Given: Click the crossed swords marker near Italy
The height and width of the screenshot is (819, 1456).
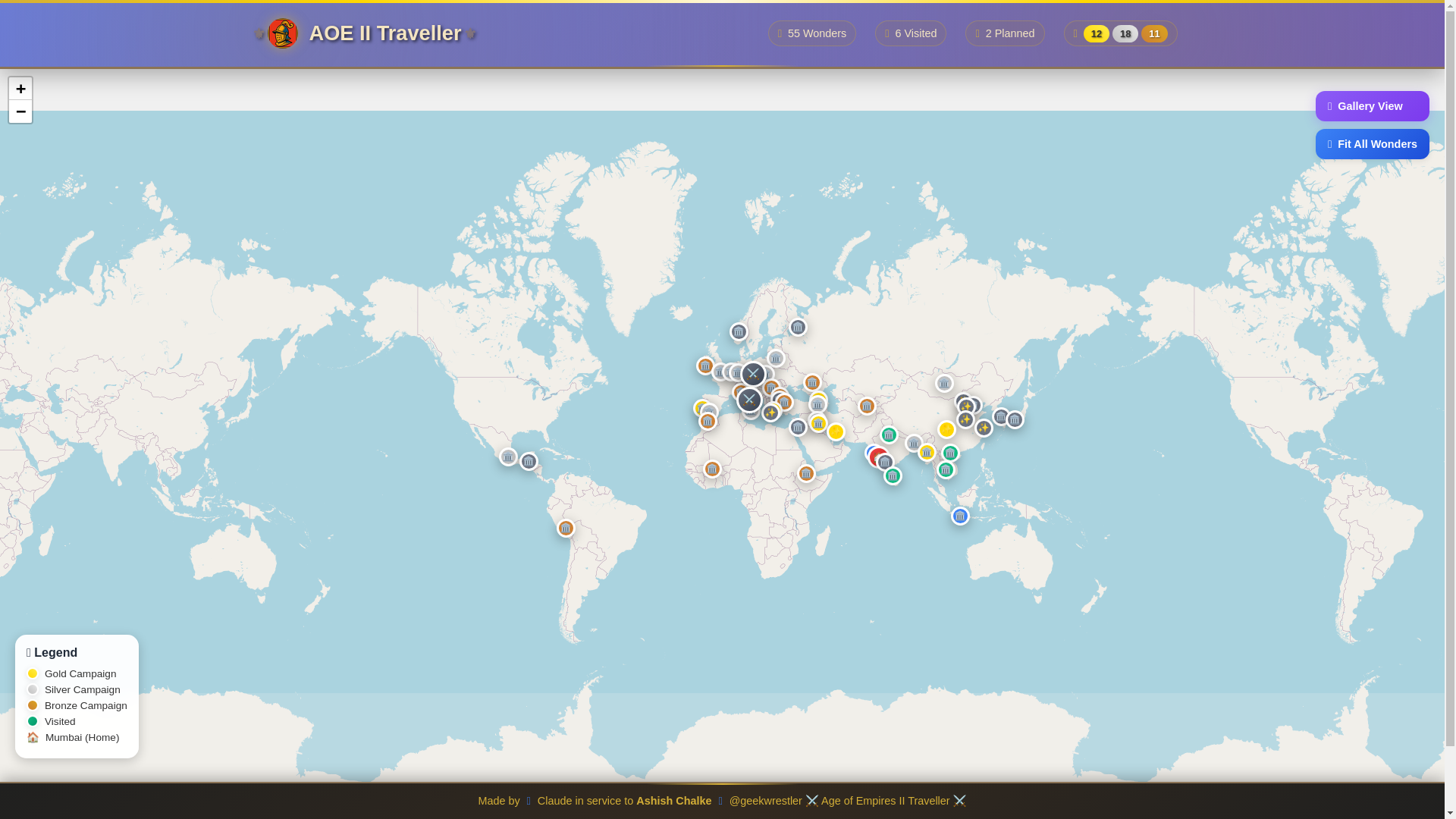Looking at the screenshot, I should click(x=749, y=400).
